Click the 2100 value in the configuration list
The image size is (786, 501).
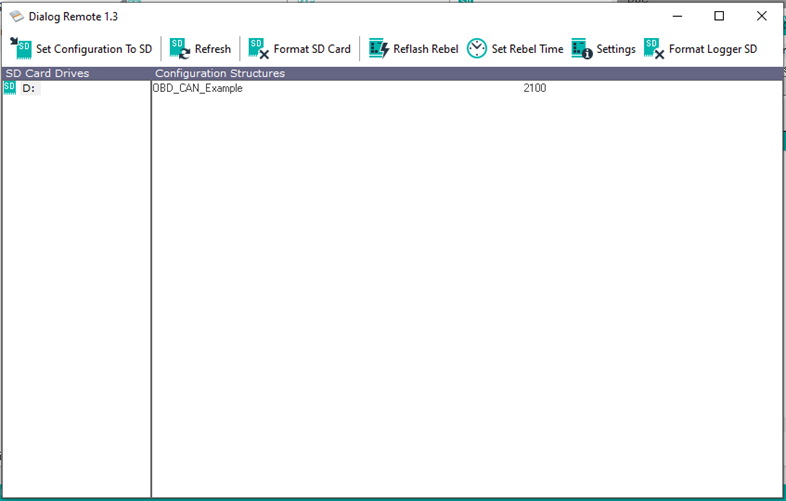534,89
